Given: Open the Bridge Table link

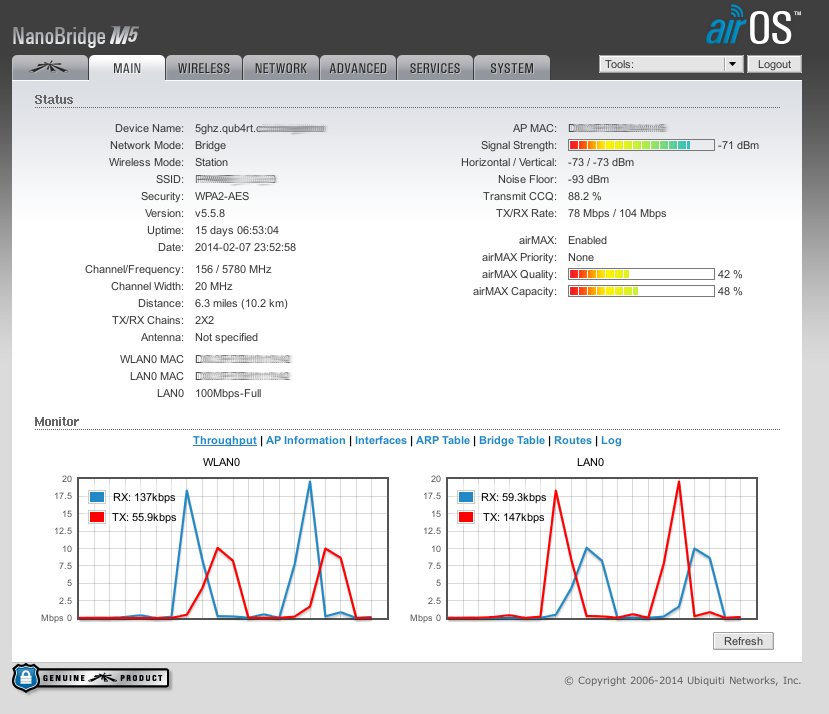Looking at the screenshot, I should click(x=512, y=440).
